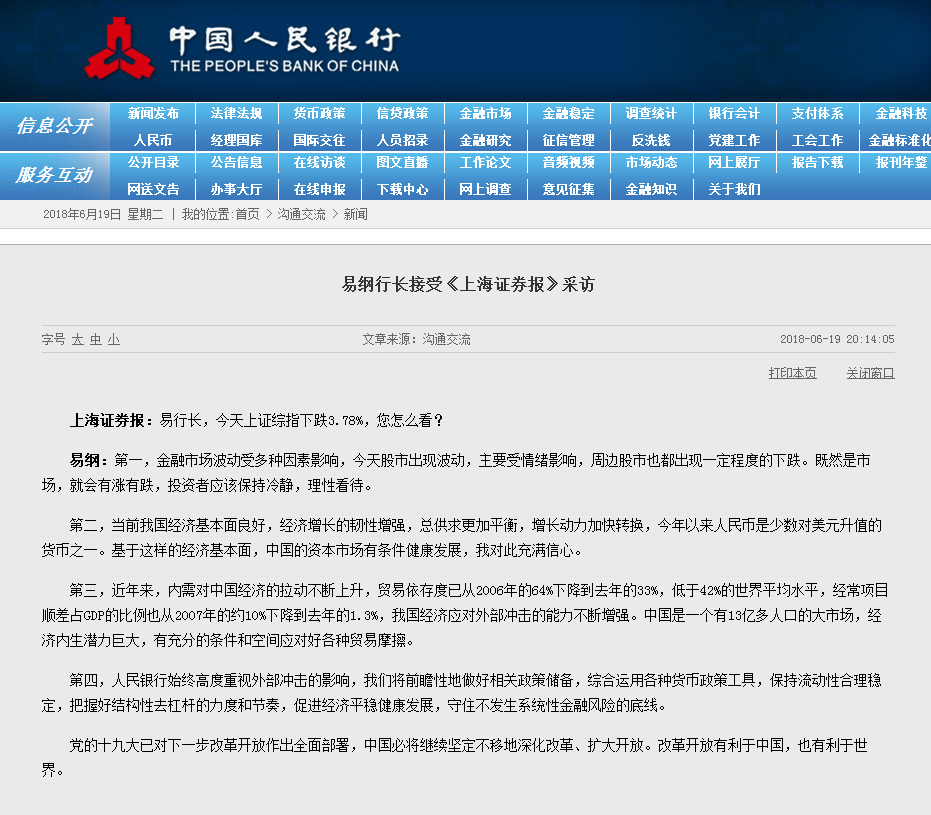Open the 货币政策 menu item
931x815 pixels.
[x=319, y=114]
